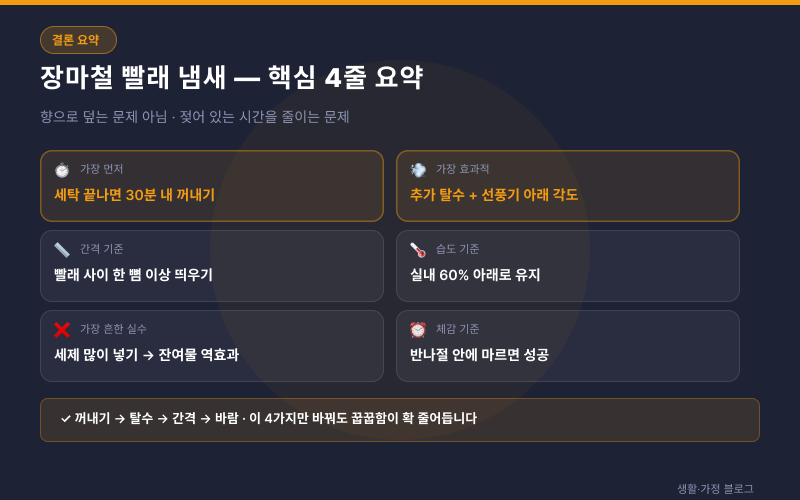
Task: Click the checkmark icon before 꺼내기
Action: [65, 419]
